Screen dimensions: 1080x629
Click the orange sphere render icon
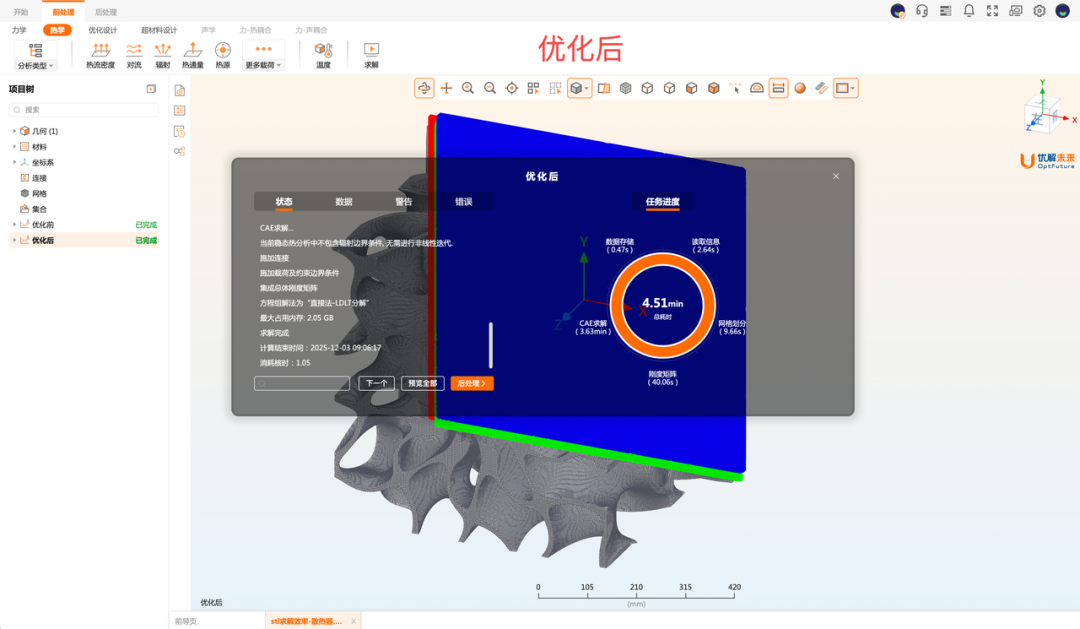tap(800, 88)
